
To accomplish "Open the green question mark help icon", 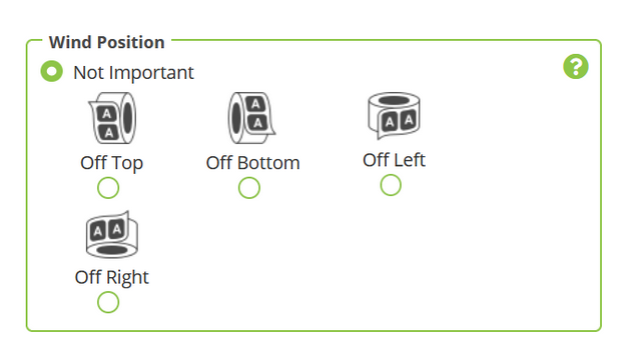I will coord(575,66).
